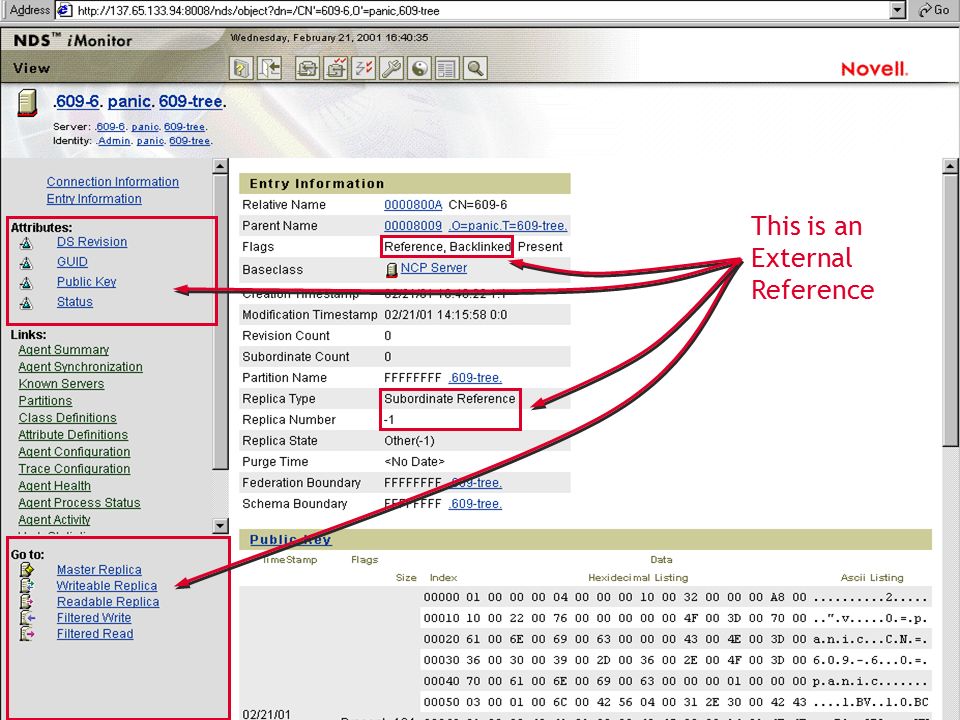This screenshot has height=720, width=960.
Task: Open the Known Servers link
Action: [x=61, y=384]
